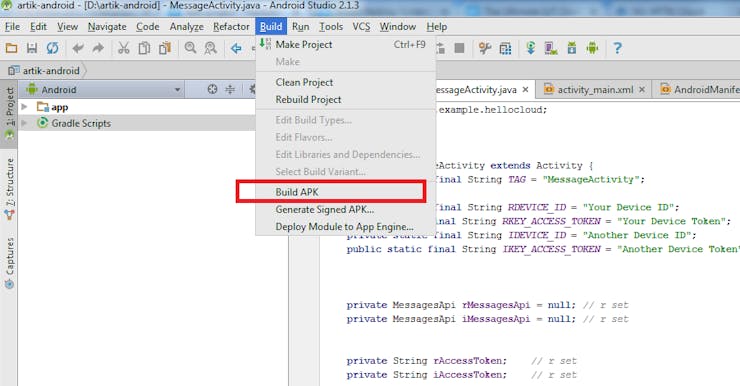Image resolution: width=740 pixels, height=386 pixels.
Task: Expand the Gradle Scripts tree node
Action: 25,123
